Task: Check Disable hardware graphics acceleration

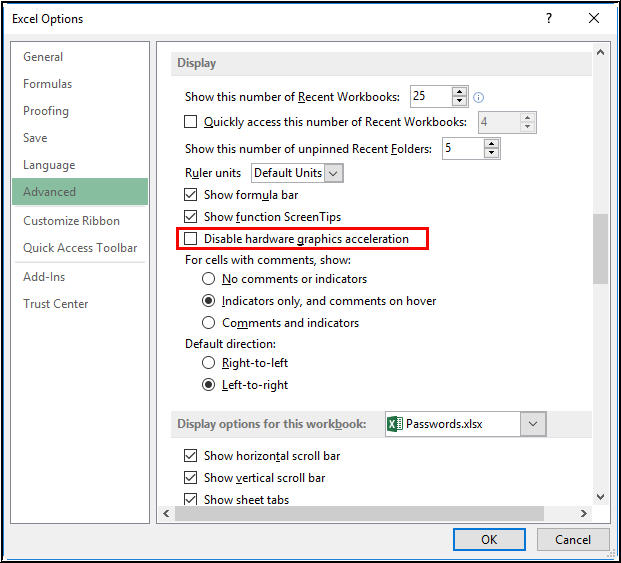Action: click(190, 239)
